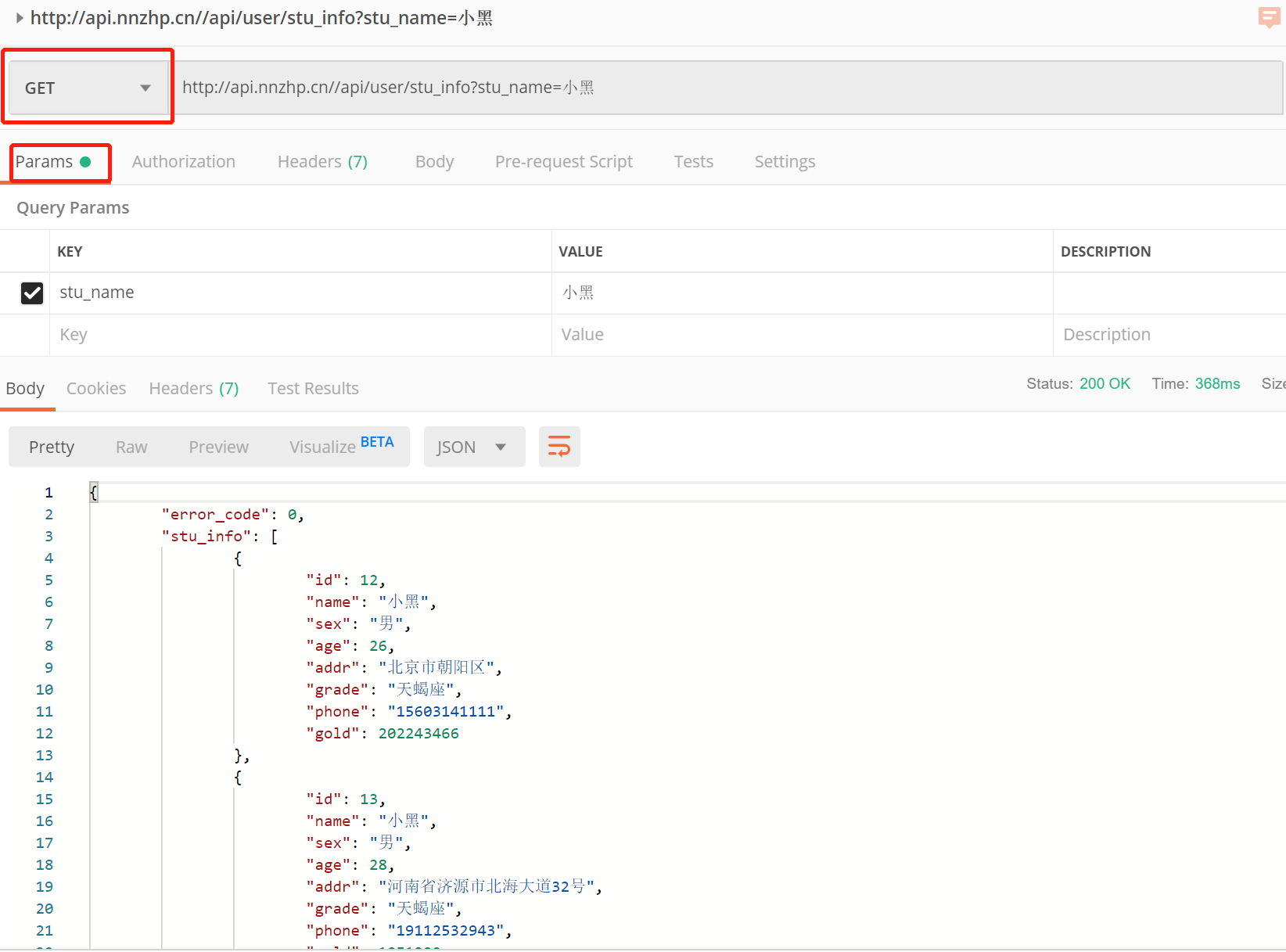Click the "age": 26 line
This screenshot has width=1286, height=952.
point(350,646)
